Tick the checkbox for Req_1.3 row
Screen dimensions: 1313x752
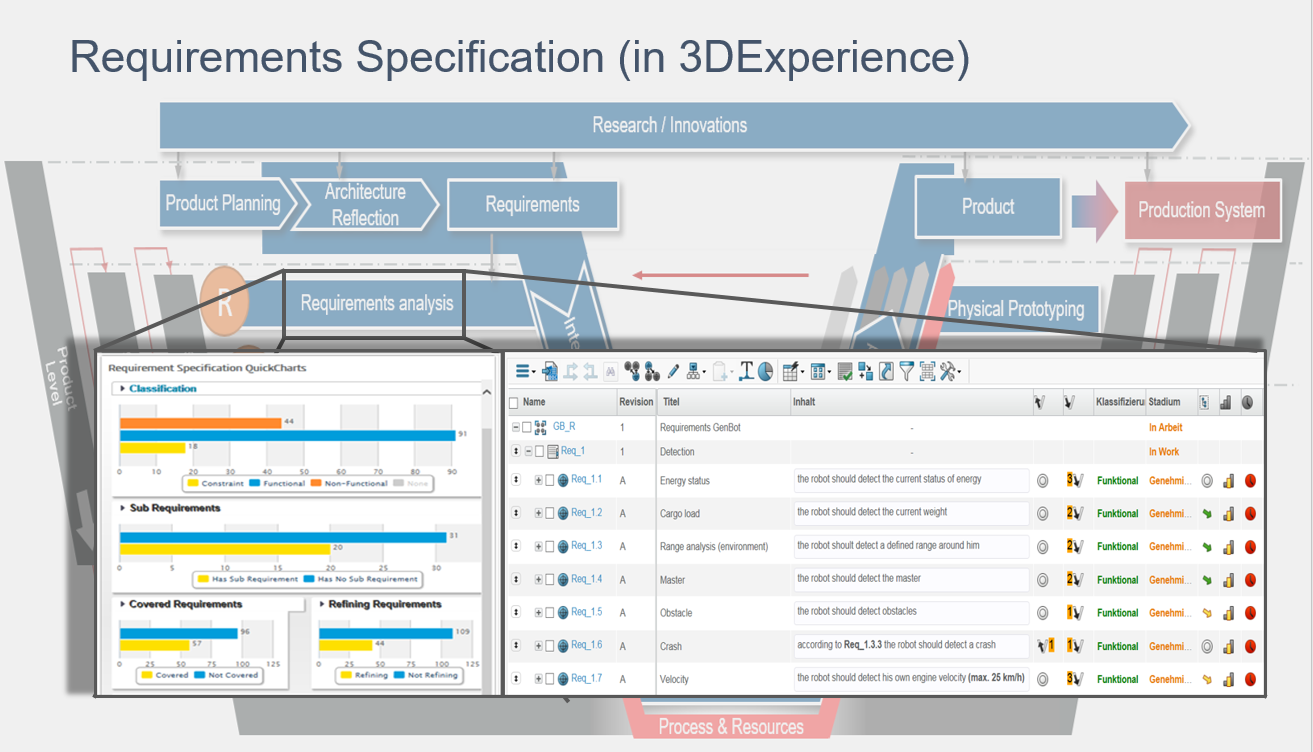(550, 547)
